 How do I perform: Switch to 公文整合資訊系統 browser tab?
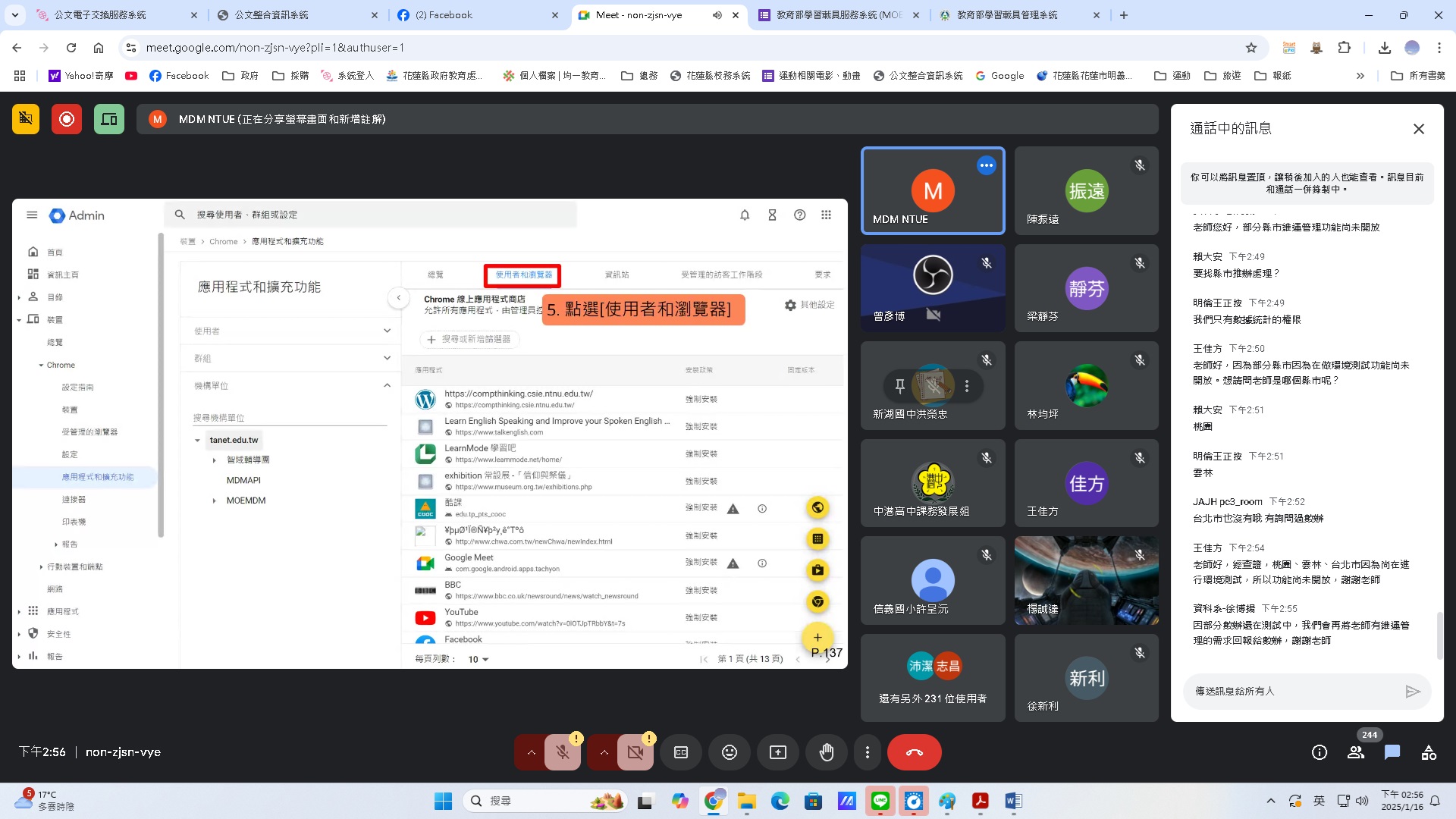click(x=271, y=15)
